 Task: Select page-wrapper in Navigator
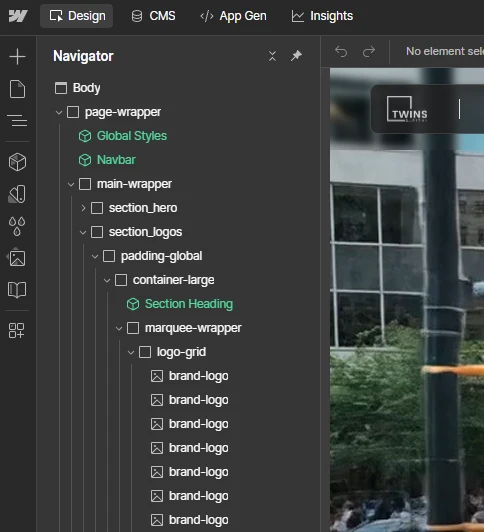[x=123, y=112]
